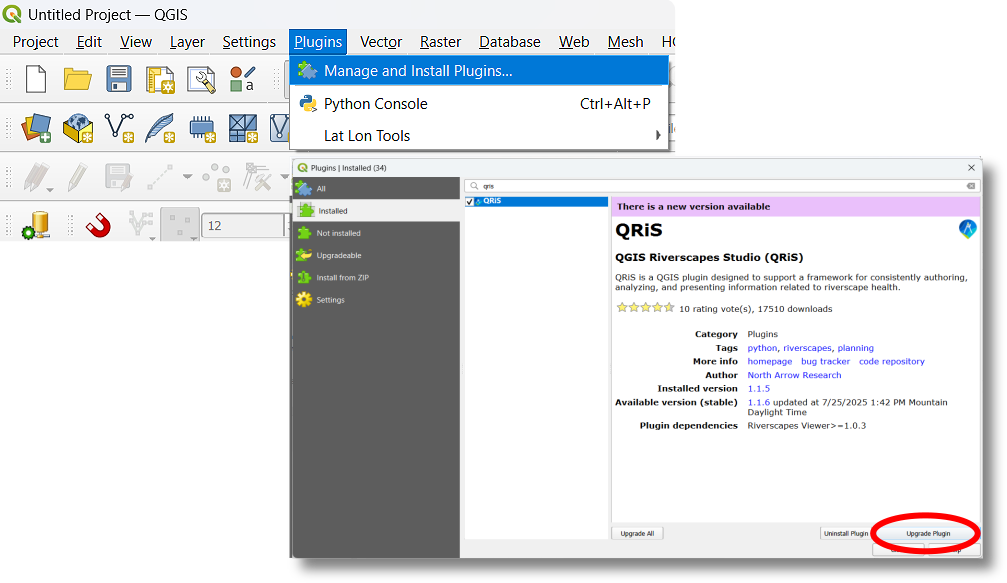Open the Project menu
This screenshot has width=1007, height=583.
click(35, 42)
